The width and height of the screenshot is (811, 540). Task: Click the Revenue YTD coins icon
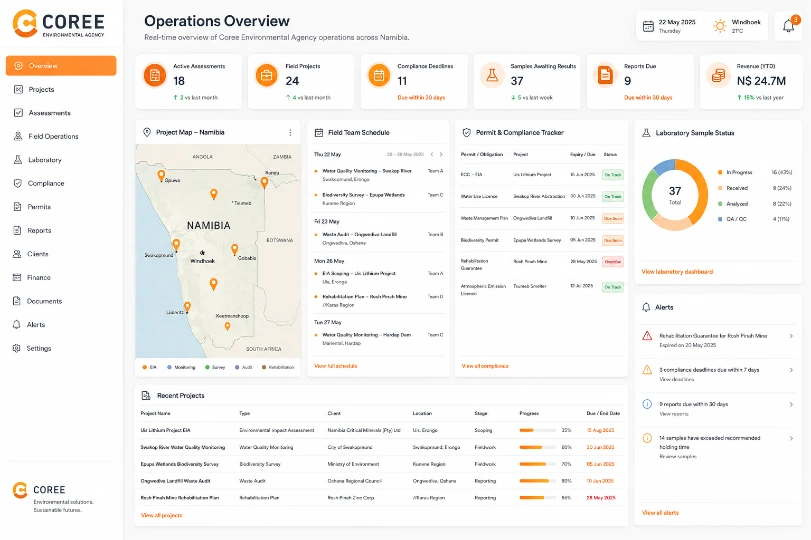coord(718,76)
